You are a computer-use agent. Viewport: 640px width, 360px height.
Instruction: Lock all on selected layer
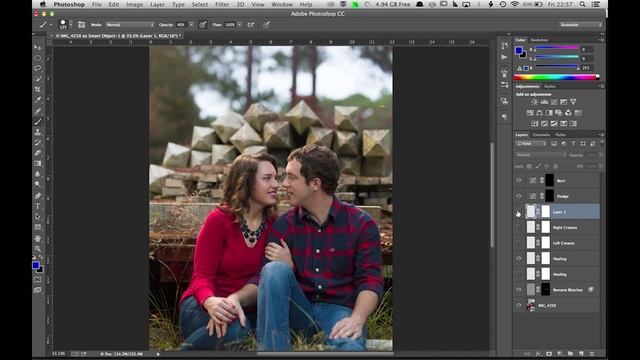pos(556,166)
